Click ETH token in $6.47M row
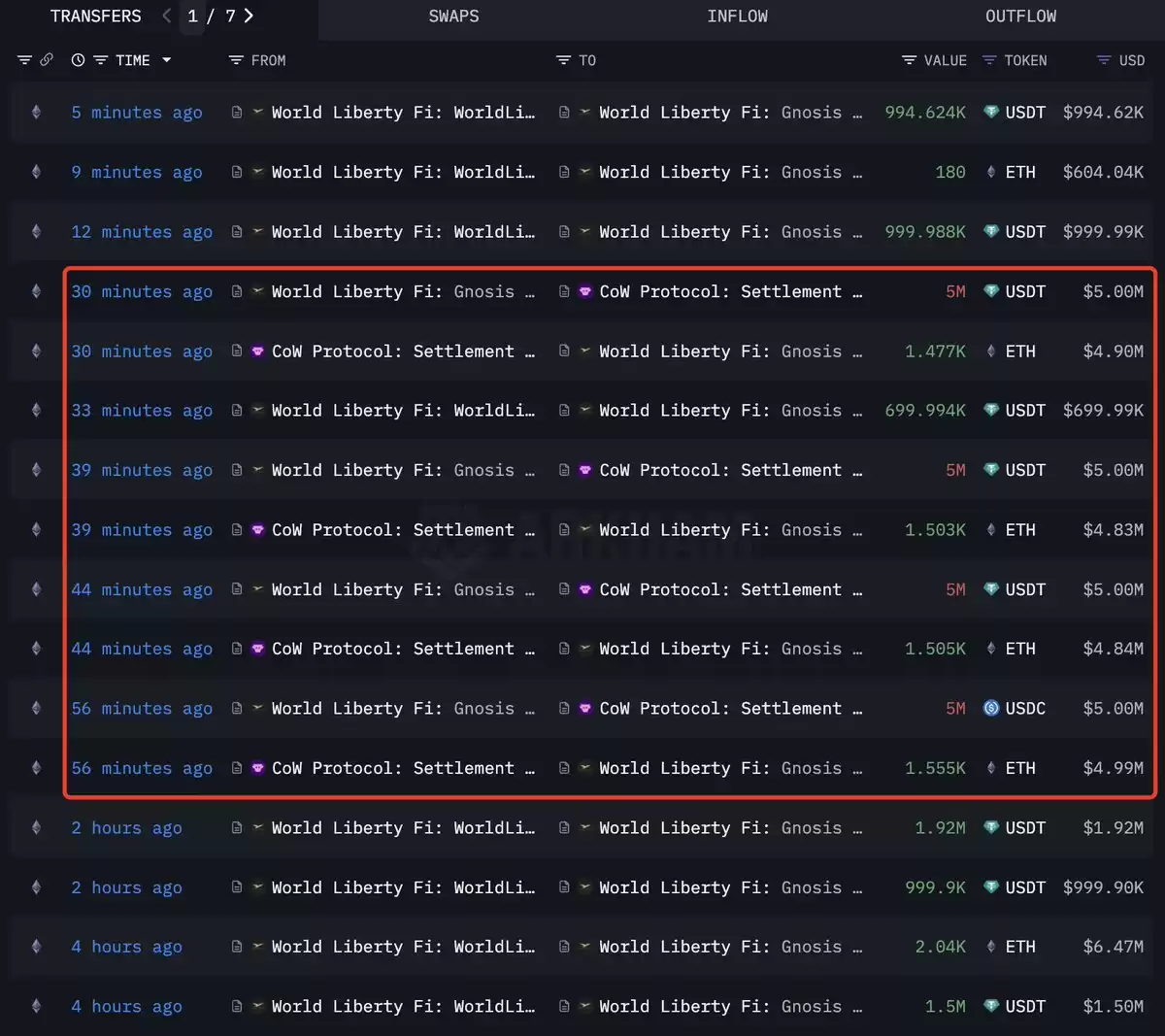The width and height of the screenshot is (1165, 1036). click(x=1020, y=947)
